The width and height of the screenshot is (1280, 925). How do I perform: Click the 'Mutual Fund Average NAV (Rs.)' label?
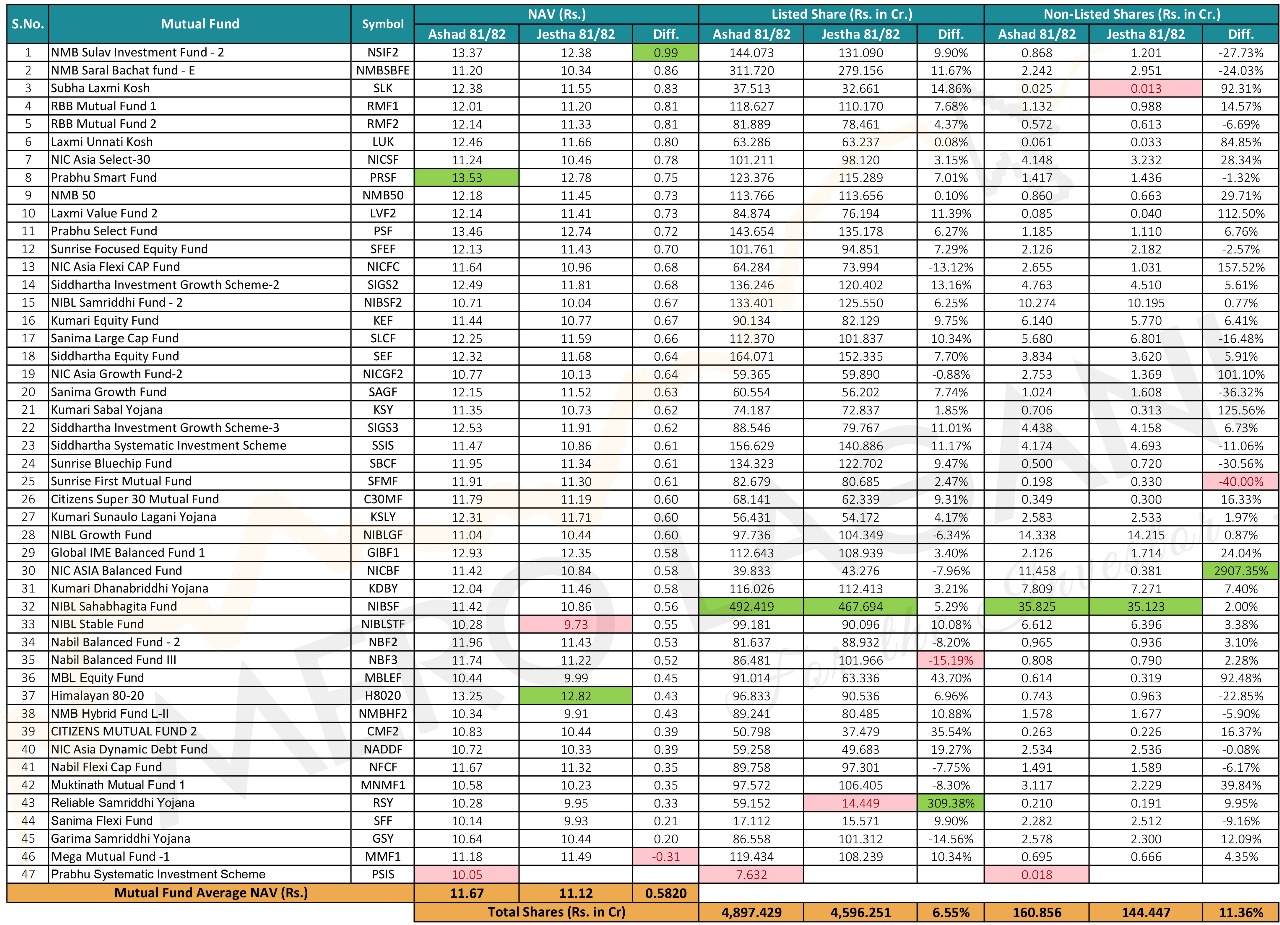click(x=211, y=893)
